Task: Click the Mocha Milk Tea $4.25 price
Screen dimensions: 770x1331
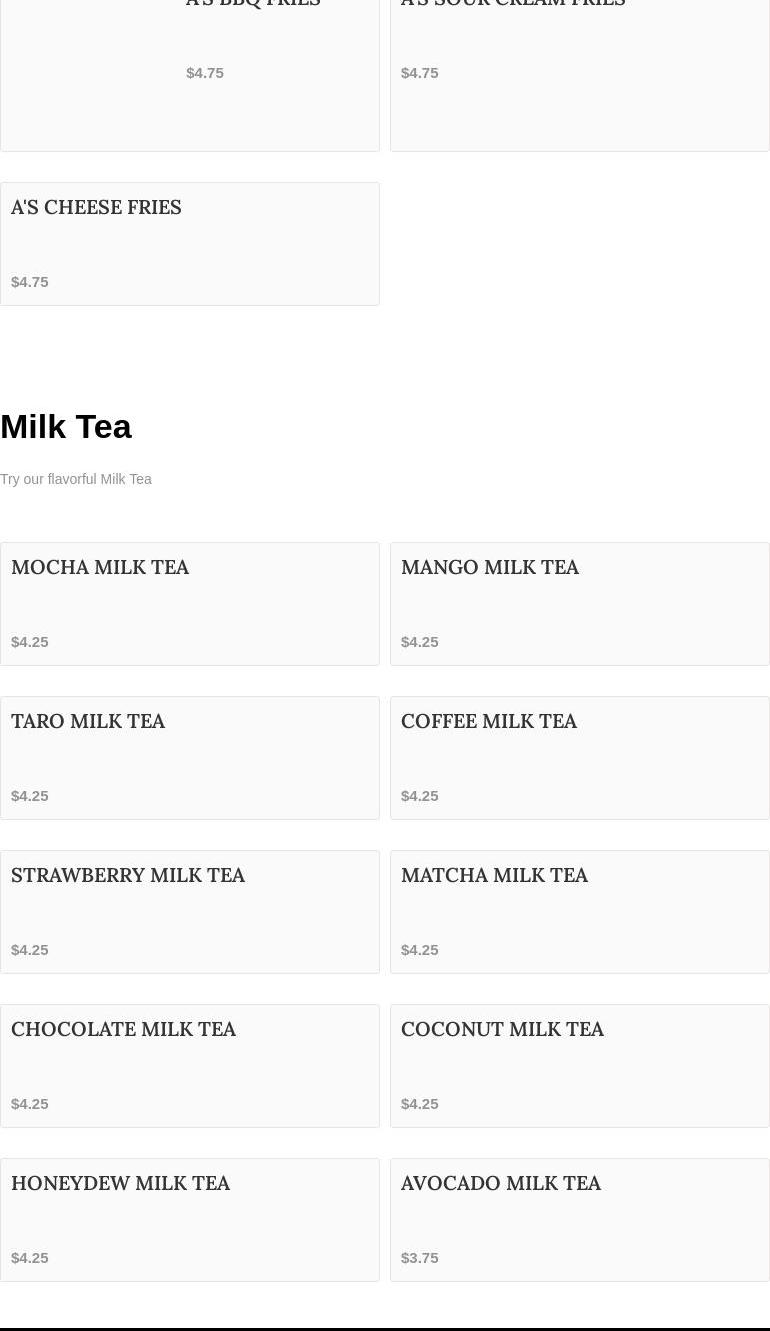Action: click(30, 641)
